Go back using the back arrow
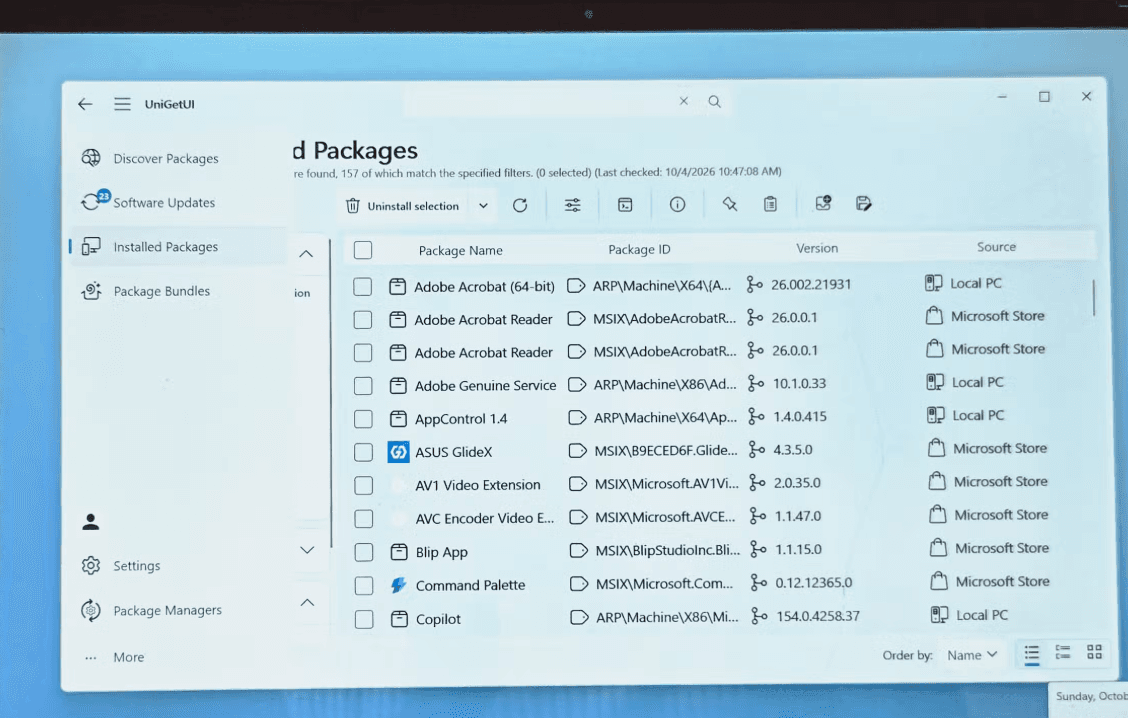 pyautogui.click(x=86, y=104)
